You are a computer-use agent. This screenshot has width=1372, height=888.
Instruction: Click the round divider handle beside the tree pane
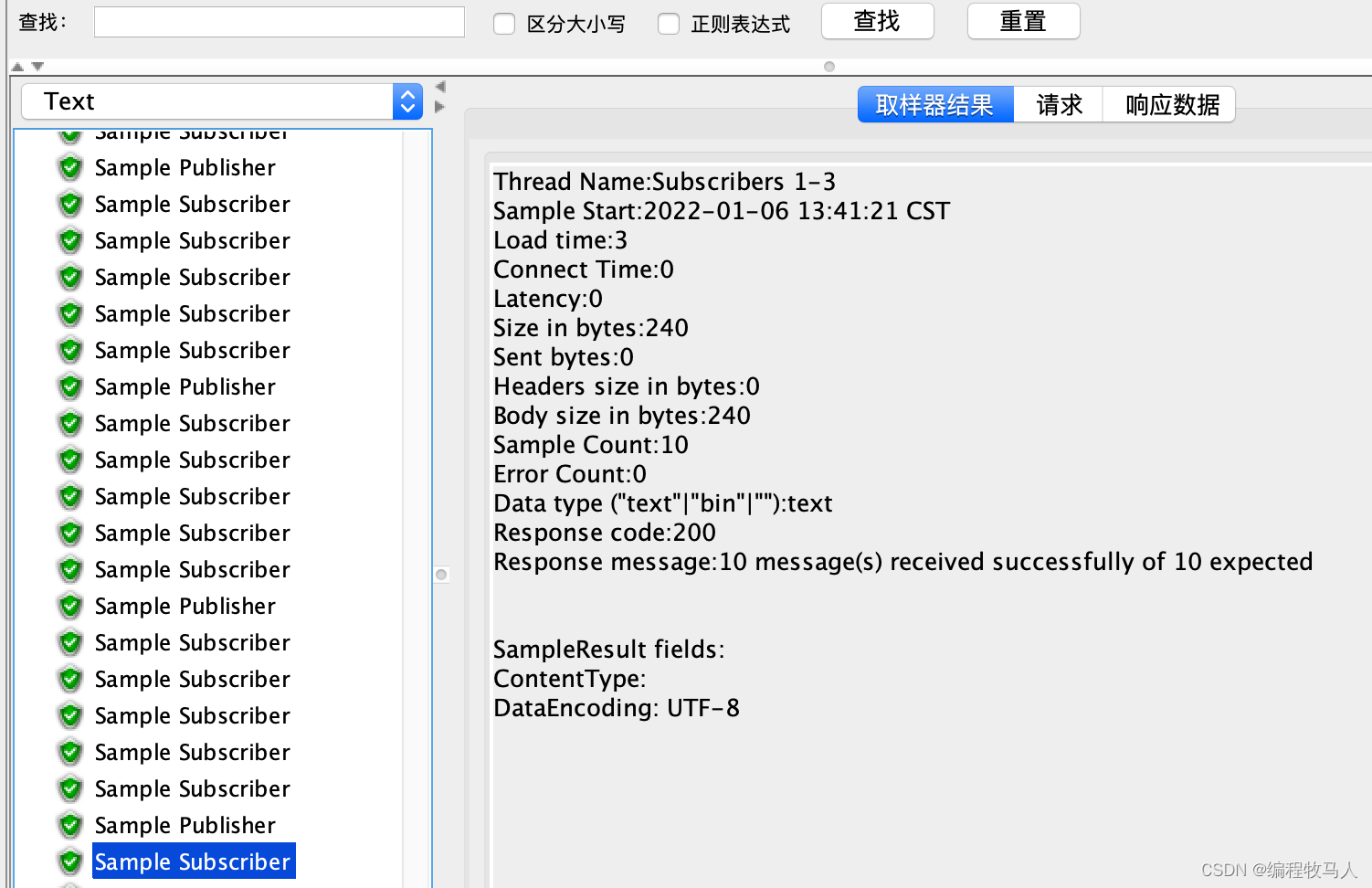(x=441, y=575)
